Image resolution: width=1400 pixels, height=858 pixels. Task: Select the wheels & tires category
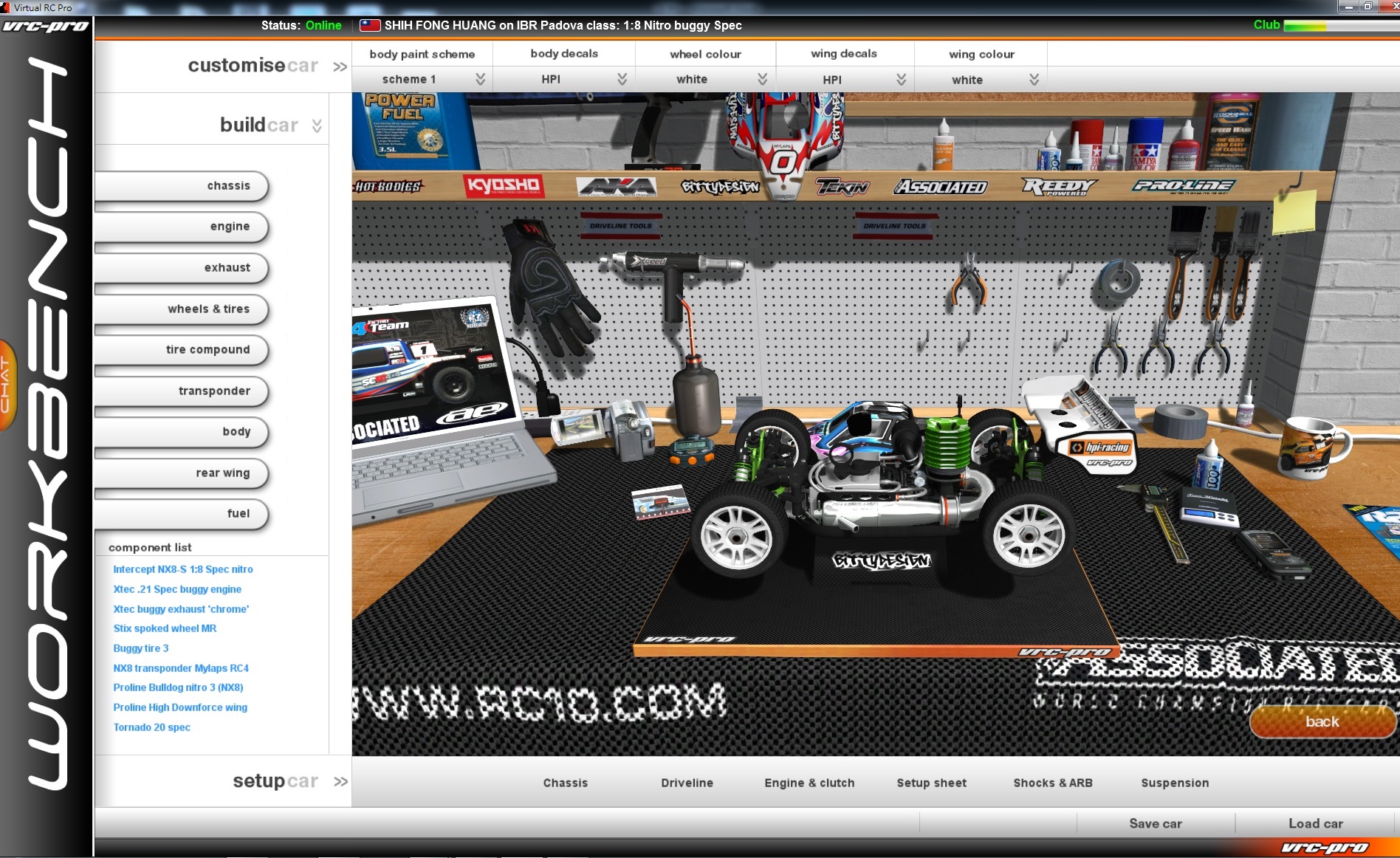181,309
